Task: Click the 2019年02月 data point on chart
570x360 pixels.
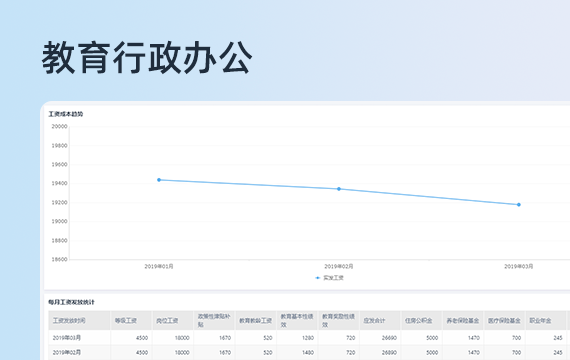Action: click(x=339, y=189)
